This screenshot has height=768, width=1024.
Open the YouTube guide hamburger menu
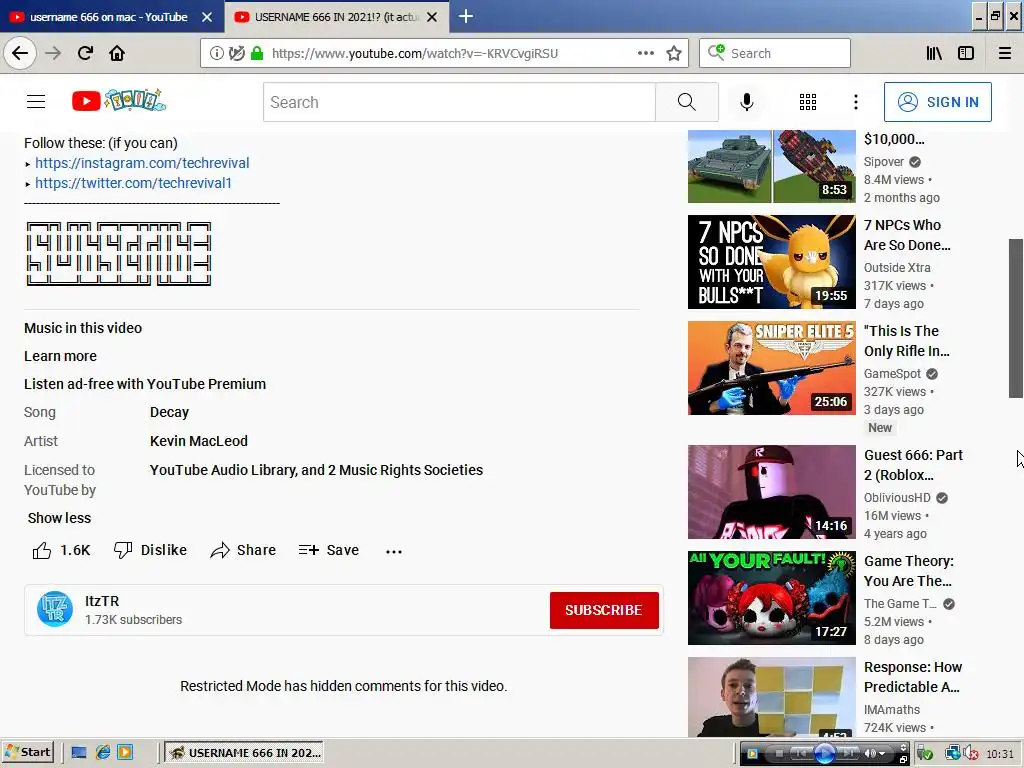click(x=36, y=102)
